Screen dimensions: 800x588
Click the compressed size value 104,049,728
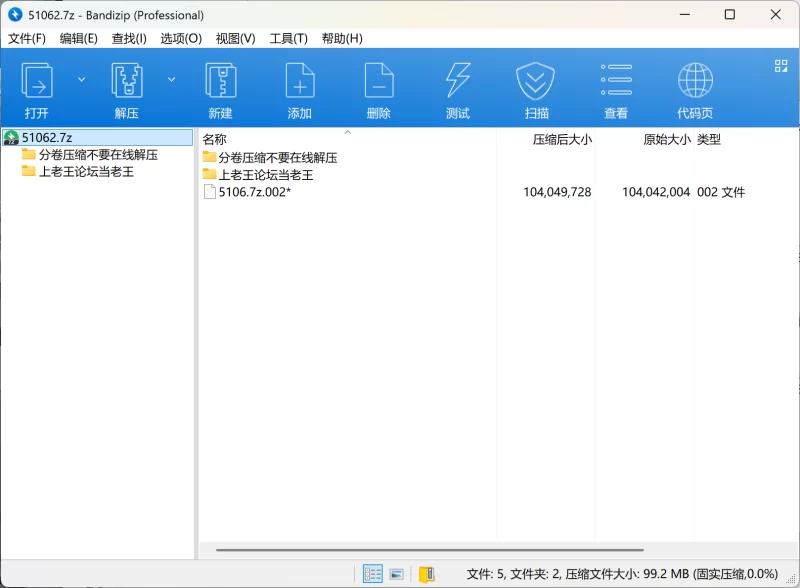(x=557, y=192)
